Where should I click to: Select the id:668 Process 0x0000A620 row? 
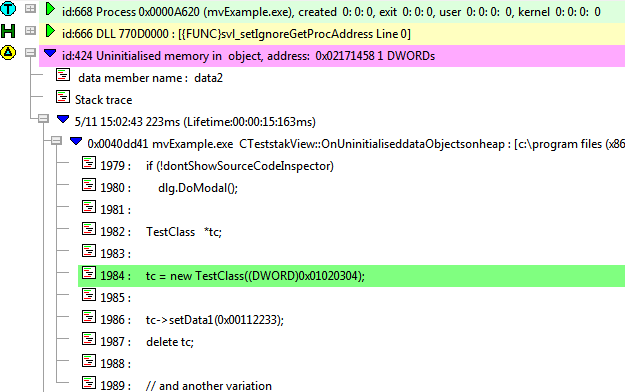pyautogui.click(x=332, y=12)
